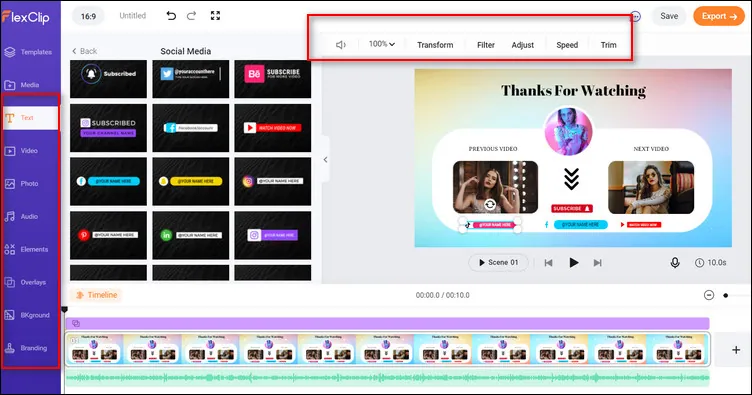Select the Behance Subscribe template
752x395 pixels.
point(273,79)
